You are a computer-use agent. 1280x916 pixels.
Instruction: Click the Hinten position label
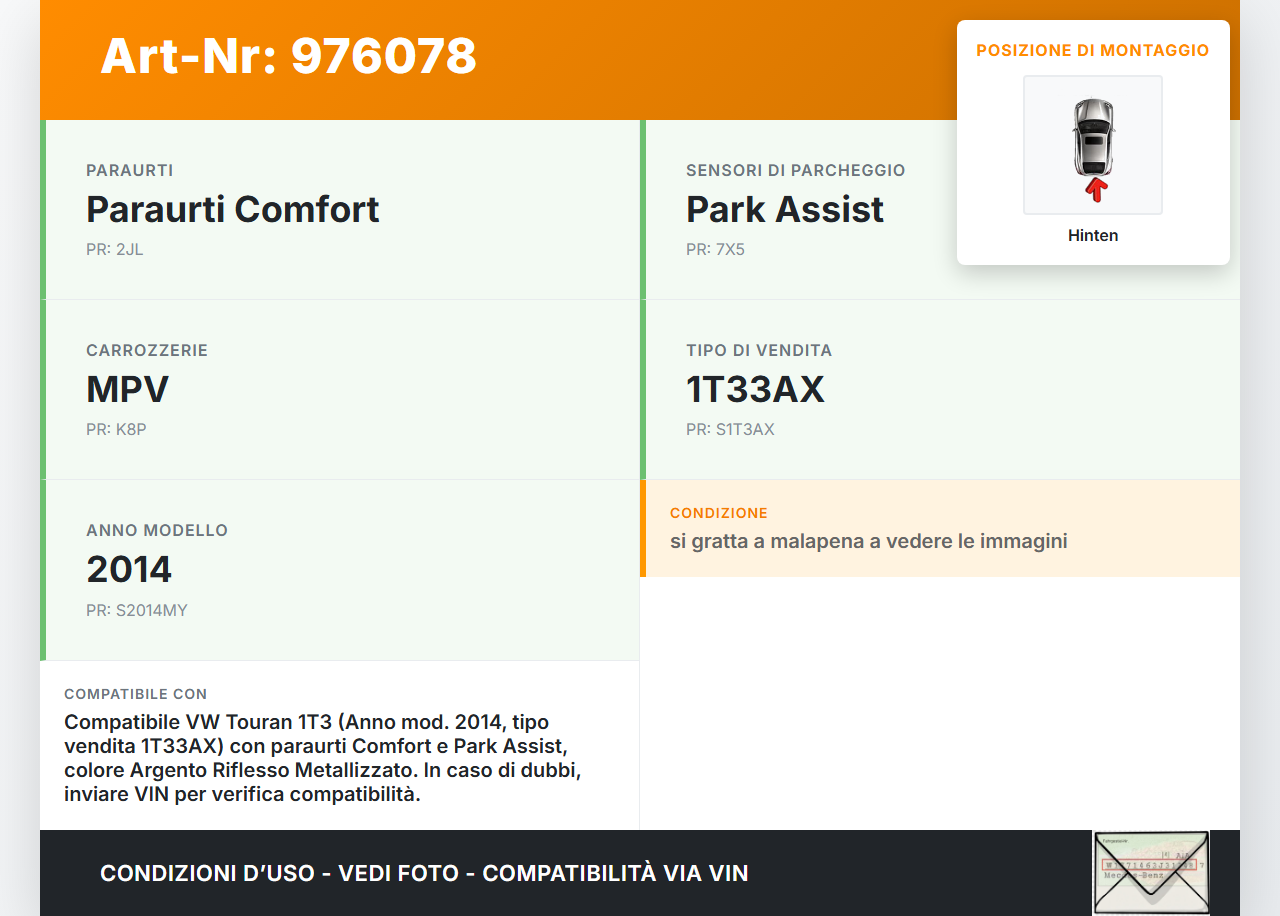[x=1093, y=235]
